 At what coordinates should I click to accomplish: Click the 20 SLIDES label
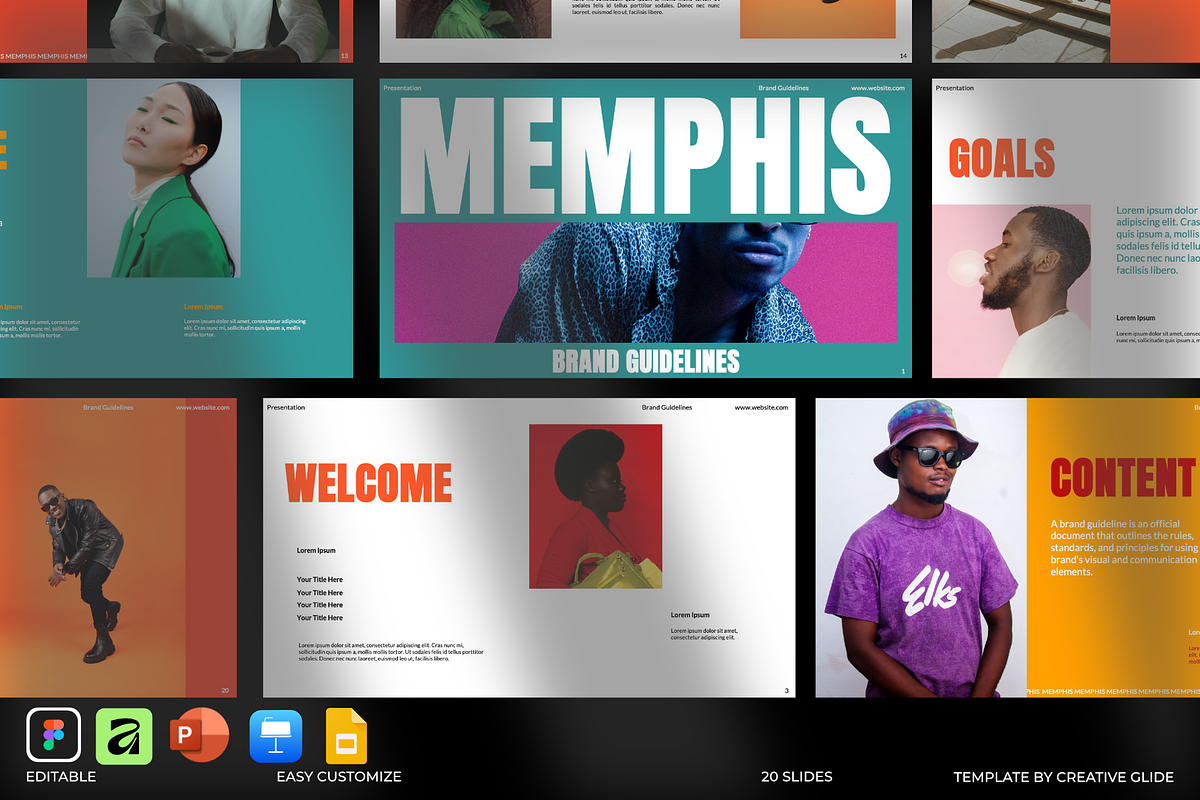pos(795,777)
